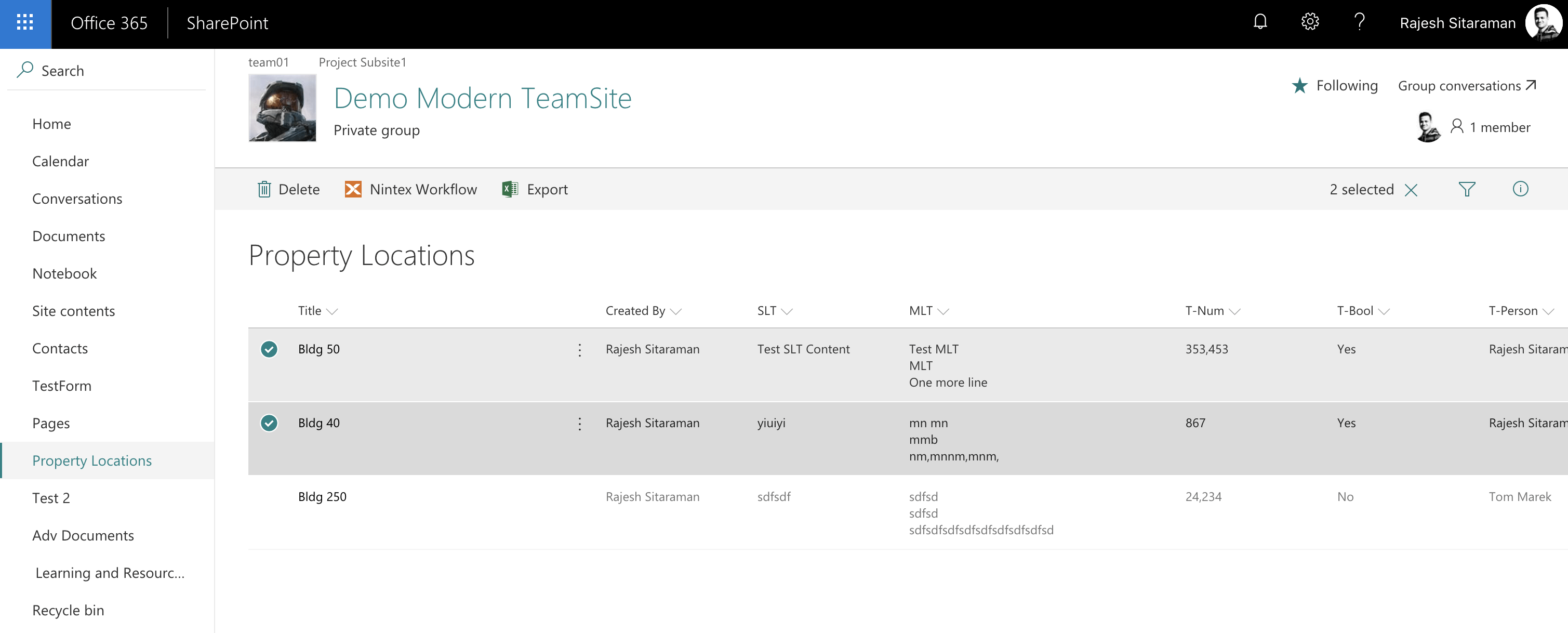Image resolution: width=1568 pixels, height=633 pixels.
Task: Open the Office 365 app launcher
Action: click(x=25, y=23)
